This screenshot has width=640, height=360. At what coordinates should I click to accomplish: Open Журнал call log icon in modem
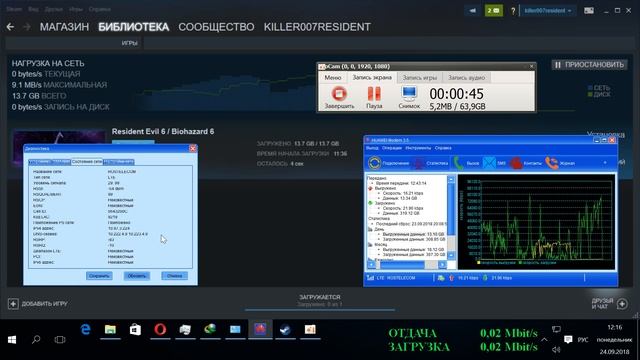click(551, 163)
